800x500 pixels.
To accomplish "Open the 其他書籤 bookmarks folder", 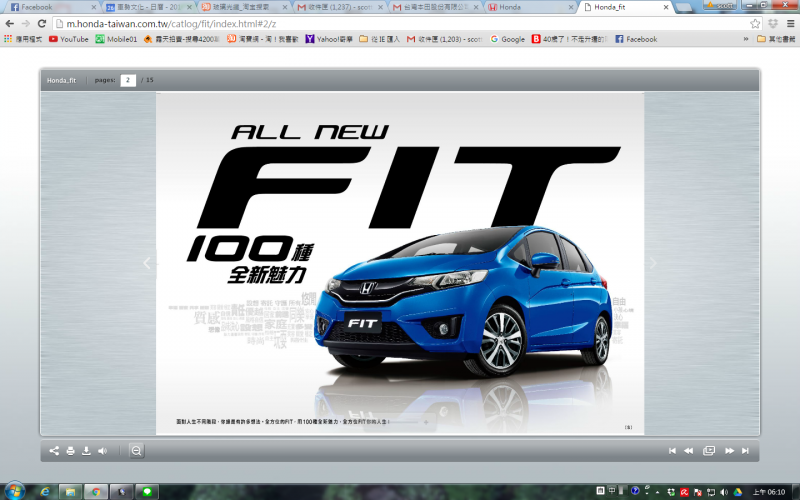I will pyautogui.click(x=776, y=39).
